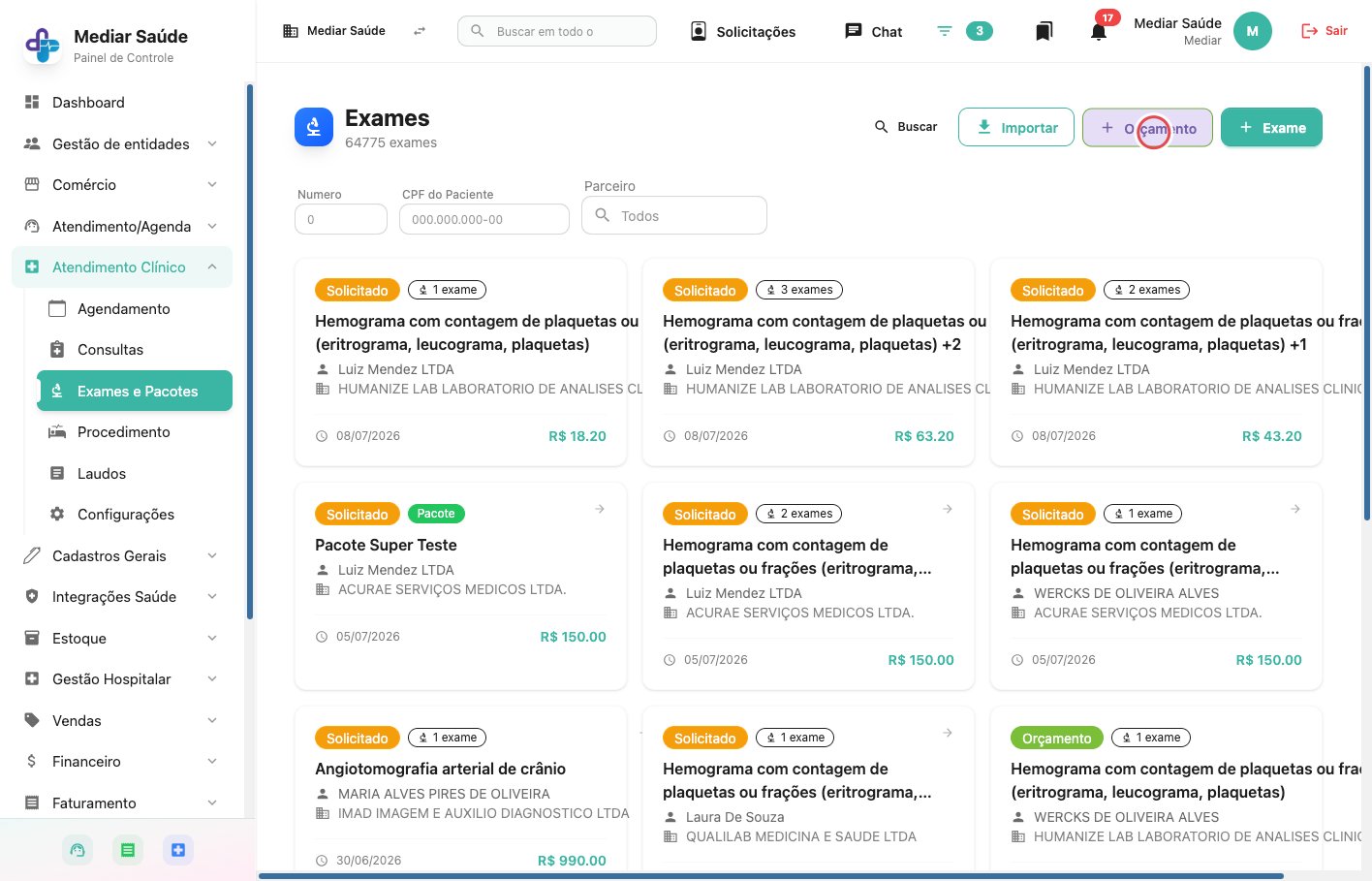Click the M user avatar
This screenshot has width=1372, height=881.
[x=1252, y=31]
